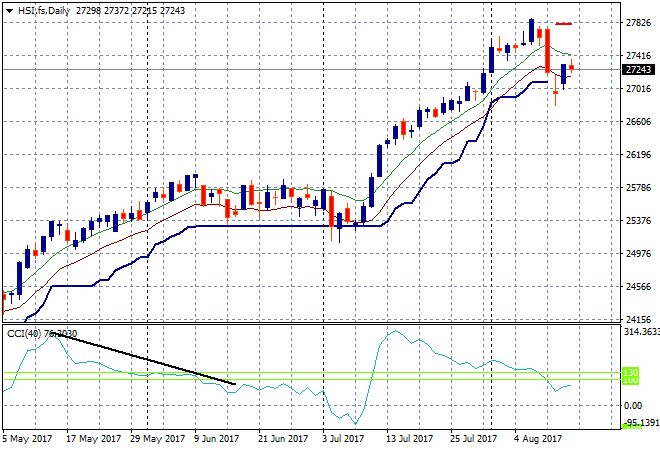Click the -95.1391 CCI scale value
The image size is (660, 450).
639,425
